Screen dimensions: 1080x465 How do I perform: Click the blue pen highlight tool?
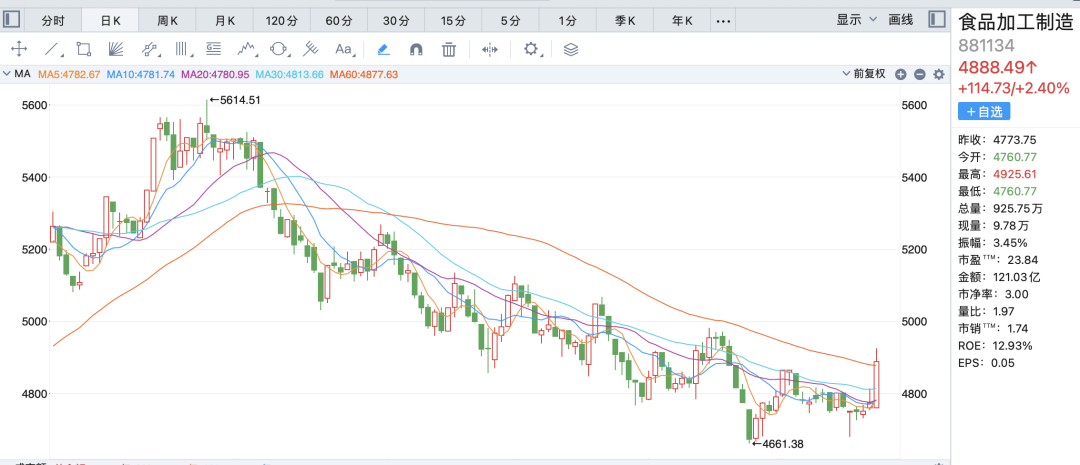384,48
